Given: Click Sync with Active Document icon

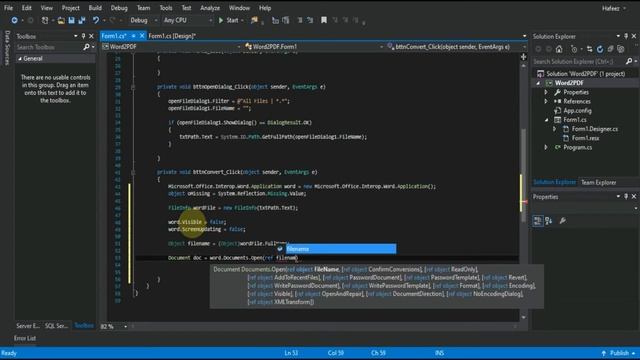Looking at the screenshot, I should tap(589, 49).
